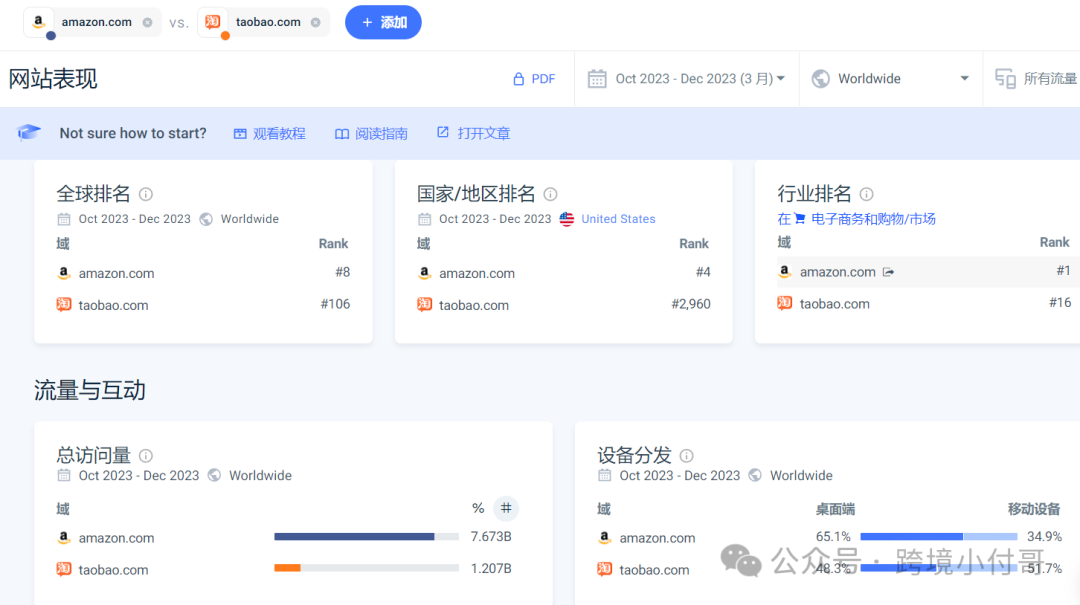
Task: Click the 1.207B visits value
Action: (491, 568)
